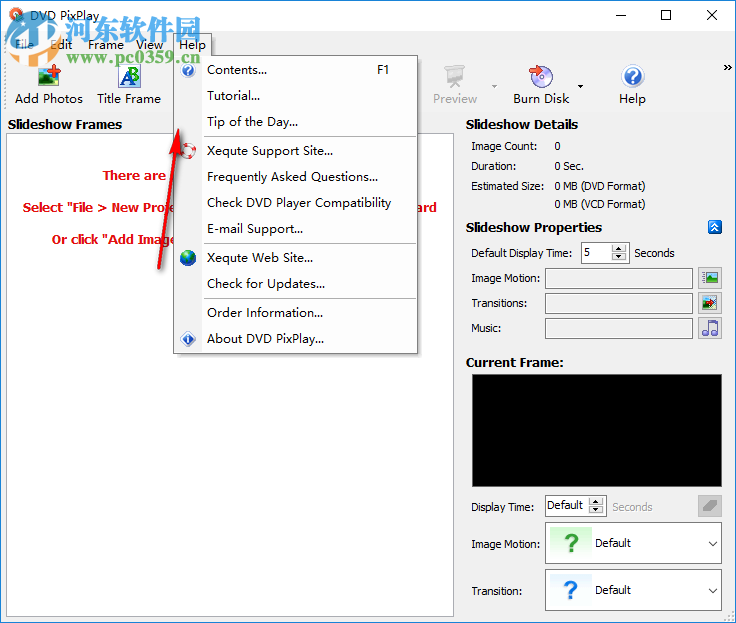The width and height of the screenshot is (736, 623).
Task: Click the grayed Preview toolbar icon
Action: click(x=454, y=76)
